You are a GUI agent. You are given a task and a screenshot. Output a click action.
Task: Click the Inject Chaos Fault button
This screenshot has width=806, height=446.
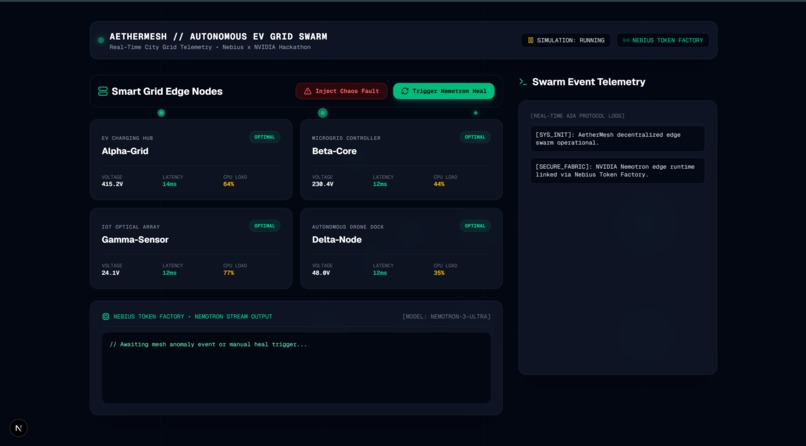click(341, 91)
